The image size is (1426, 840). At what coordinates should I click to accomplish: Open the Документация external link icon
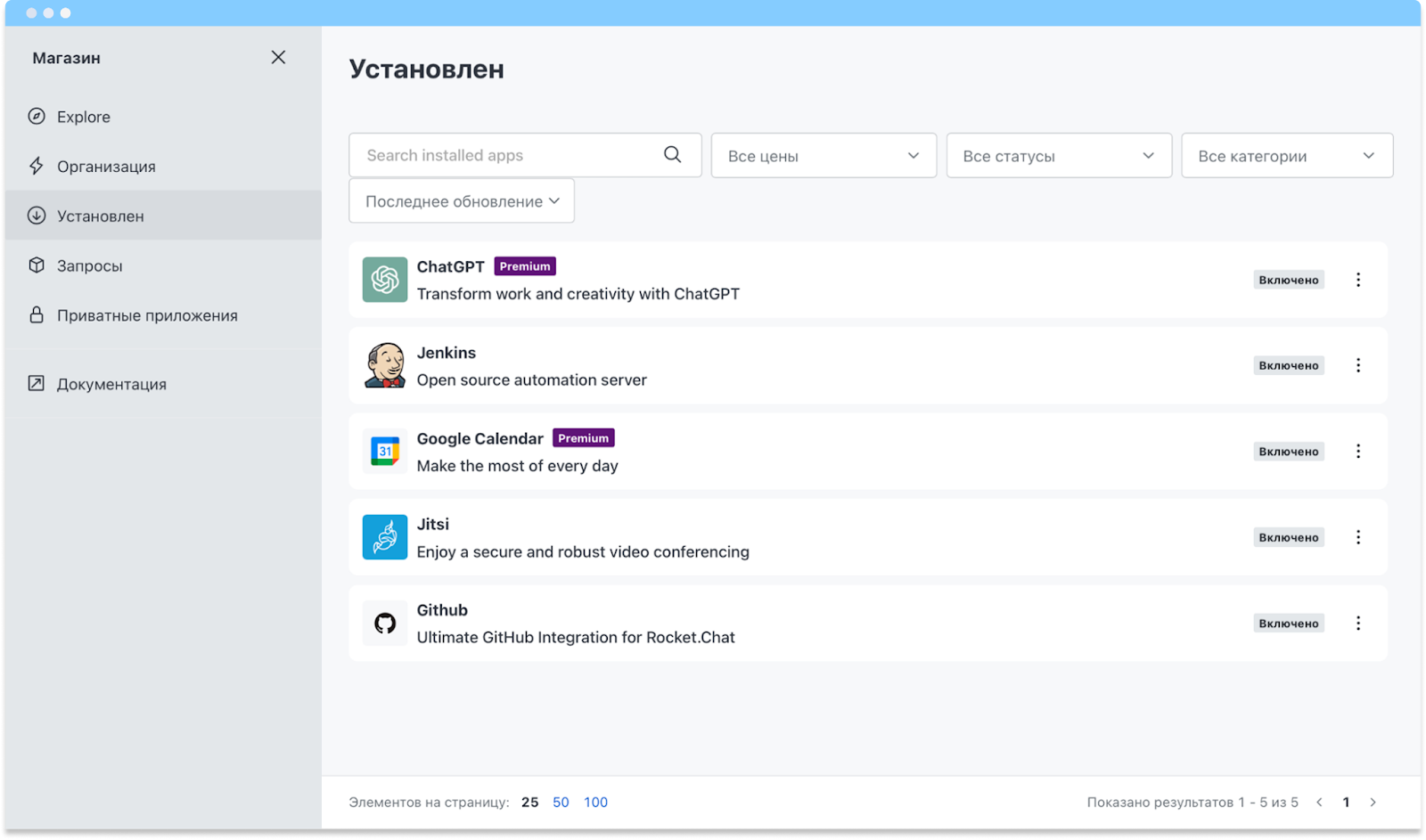coord(36,383)
